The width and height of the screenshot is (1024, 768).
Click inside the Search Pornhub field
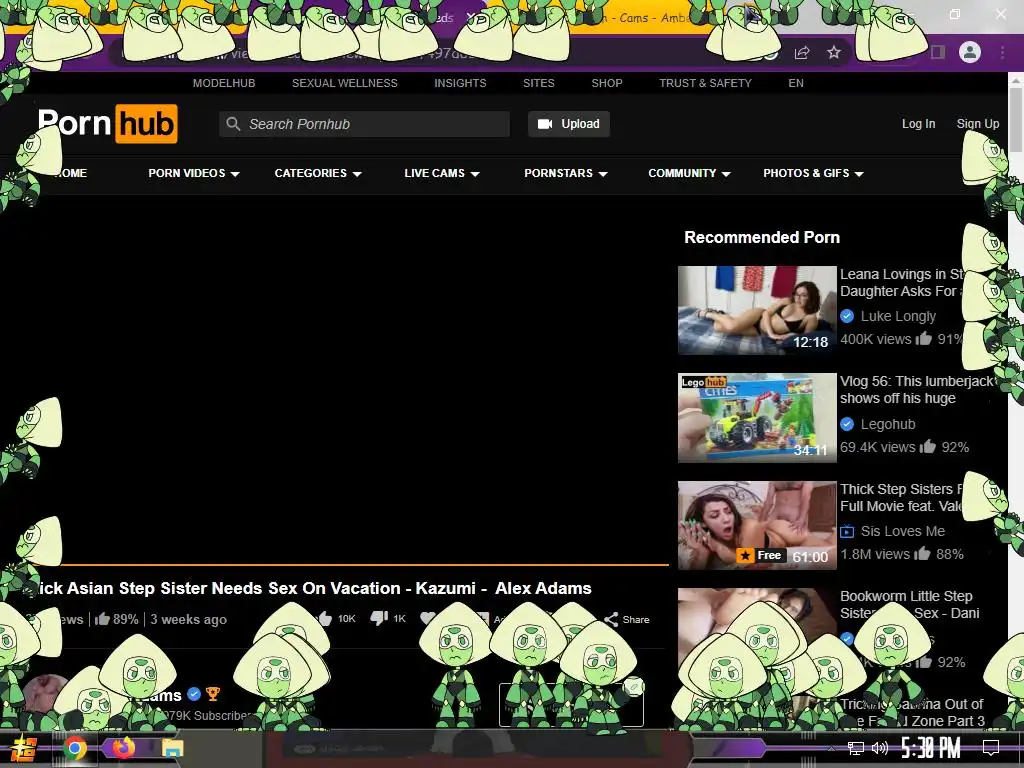point(364,123)
